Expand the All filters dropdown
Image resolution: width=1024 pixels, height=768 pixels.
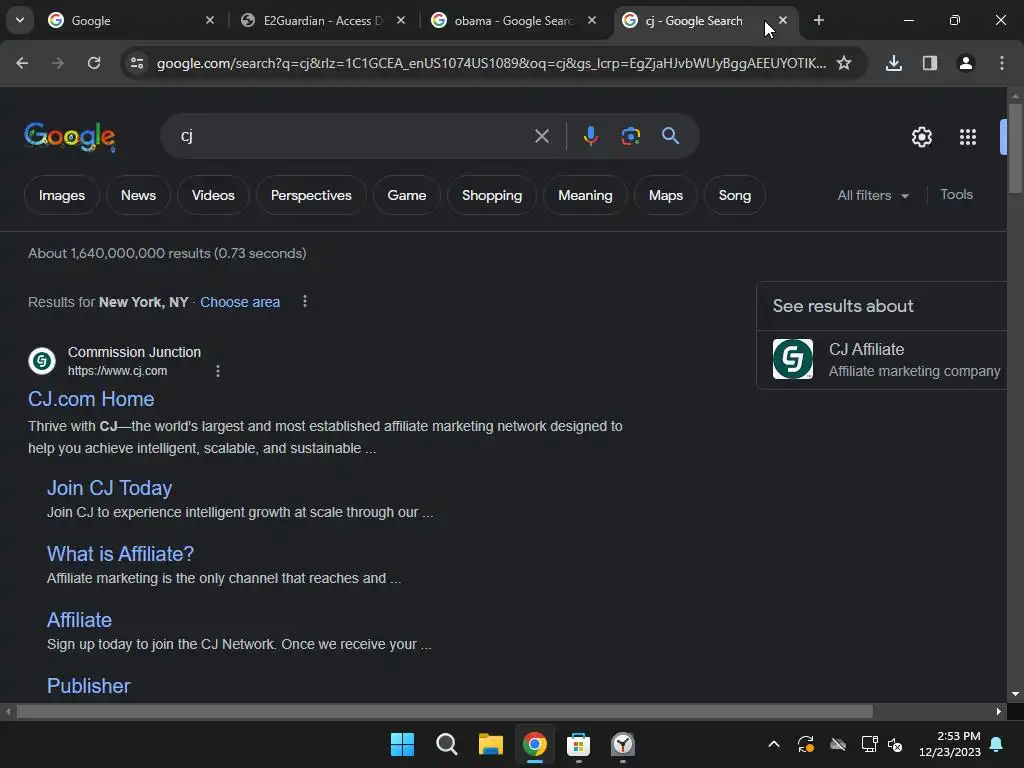coord(873,195)
